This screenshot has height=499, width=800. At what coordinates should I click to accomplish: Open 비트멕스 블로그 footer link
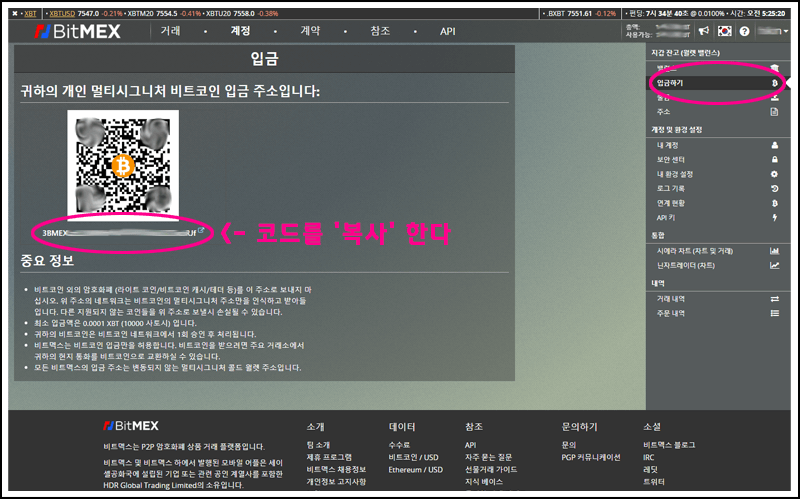[669, 445]
